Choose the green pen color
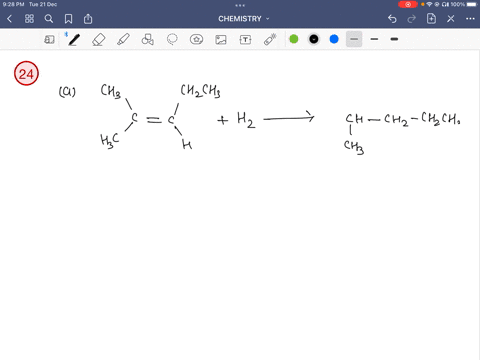Viewport: 480px width, 360px height. tap(294, 39)
